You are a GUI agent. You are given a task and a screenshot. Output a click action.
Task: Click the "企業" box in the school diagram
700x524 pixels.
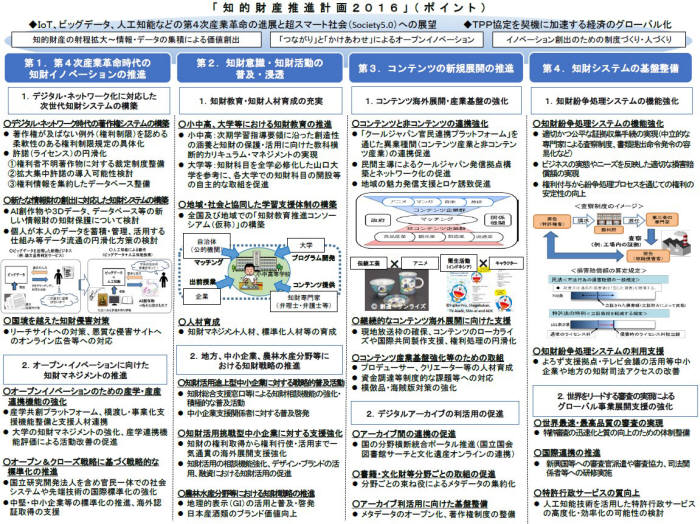pyautogui.click(x=201, y=296)
